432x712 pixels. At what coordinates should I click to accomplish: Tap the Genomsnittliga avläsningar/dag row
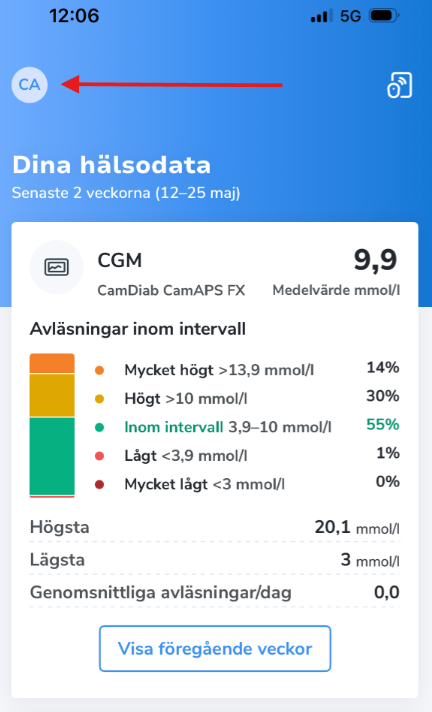click(215, 593)
